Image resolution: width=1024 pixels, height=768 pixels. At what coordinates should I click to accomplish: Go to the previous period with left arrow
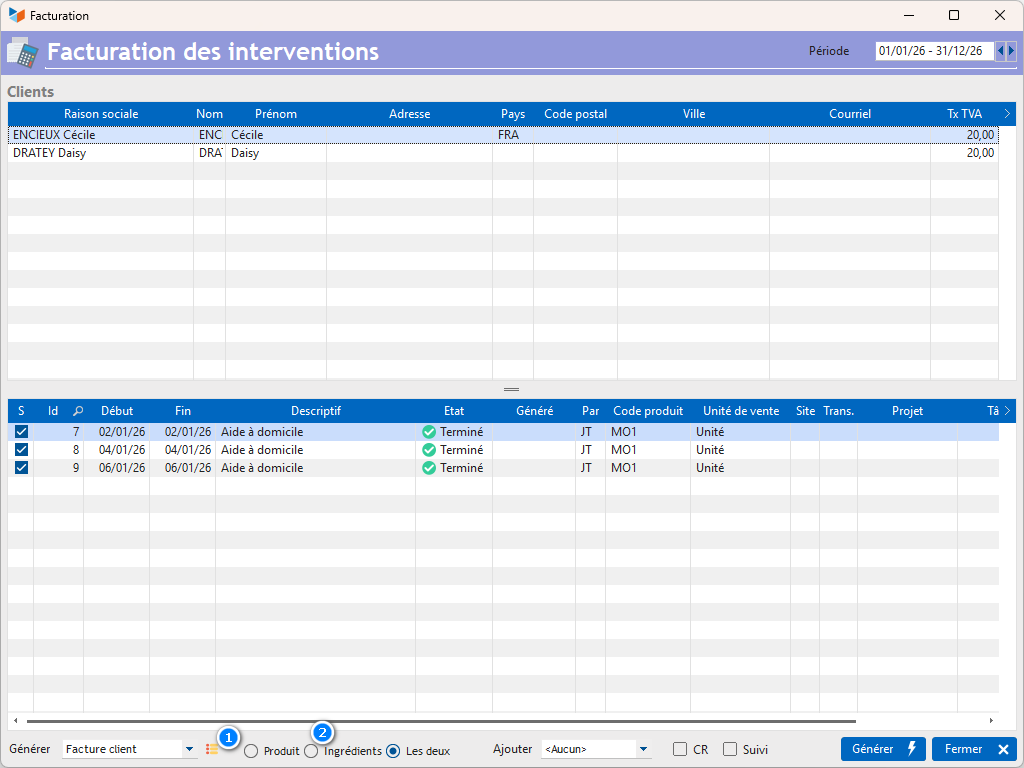[1000, 51]
